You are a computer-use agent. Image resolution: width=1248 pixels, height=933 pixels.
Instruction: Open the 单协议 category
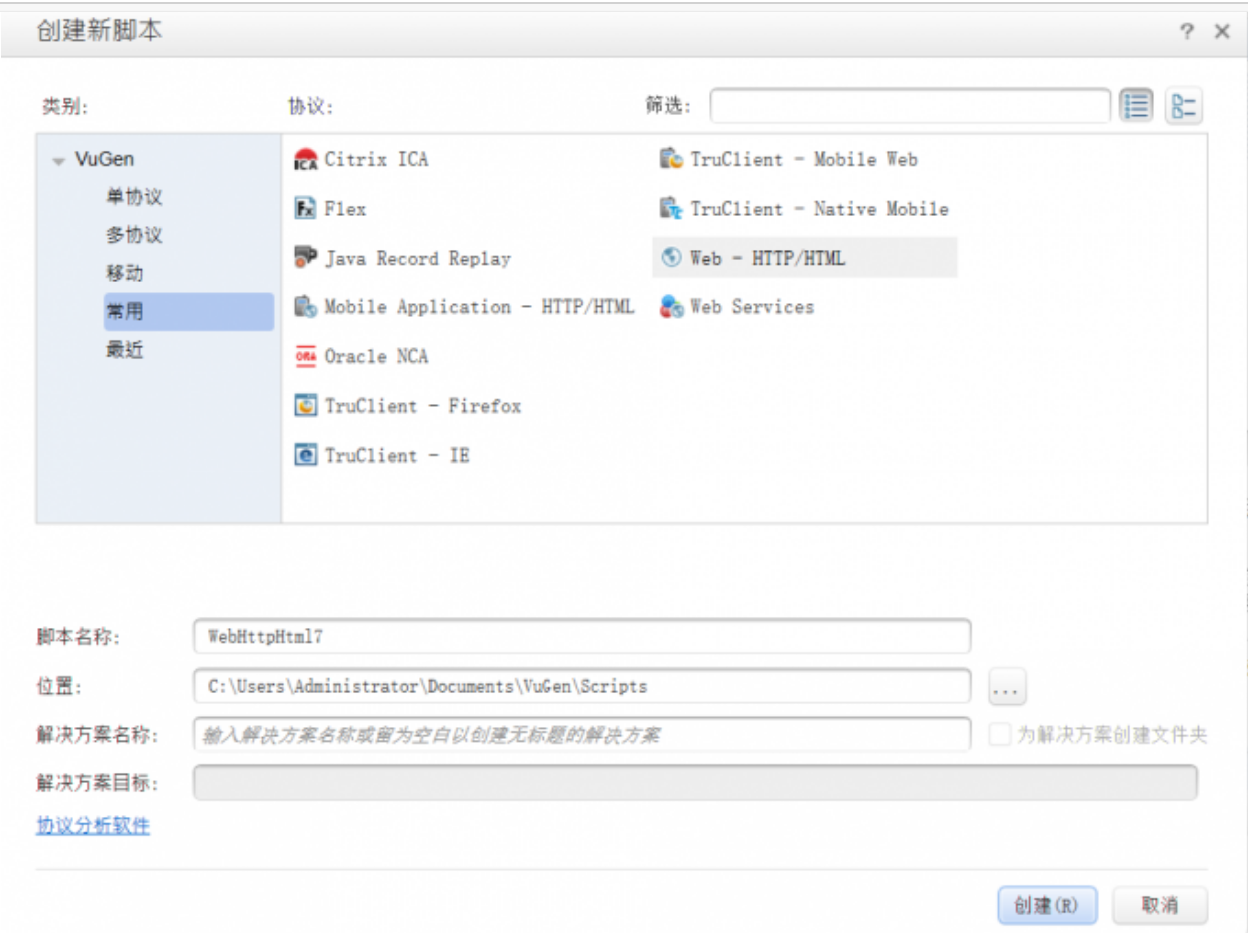(134, 197)
